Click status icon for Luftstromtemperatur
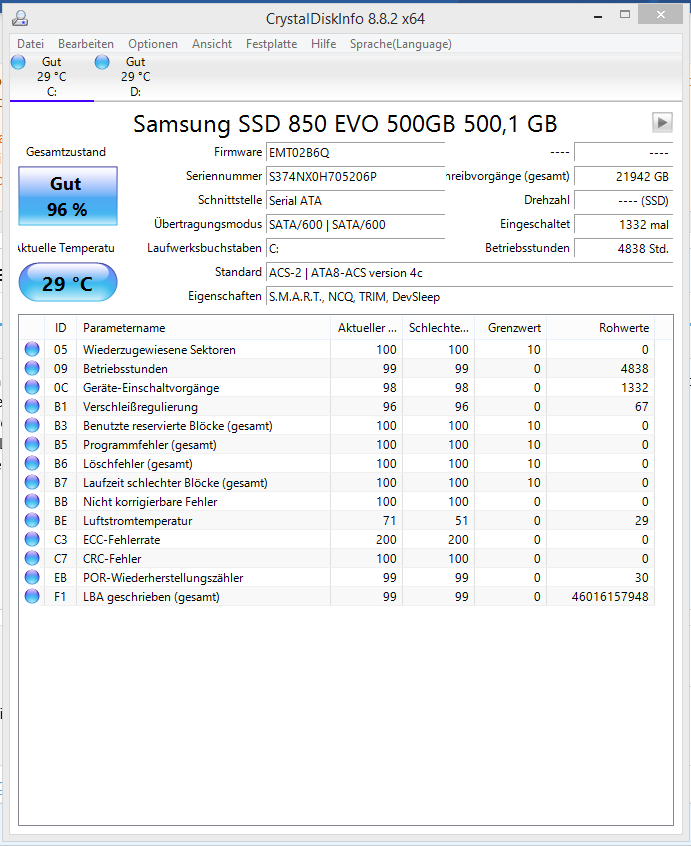 tap(32, 520)
